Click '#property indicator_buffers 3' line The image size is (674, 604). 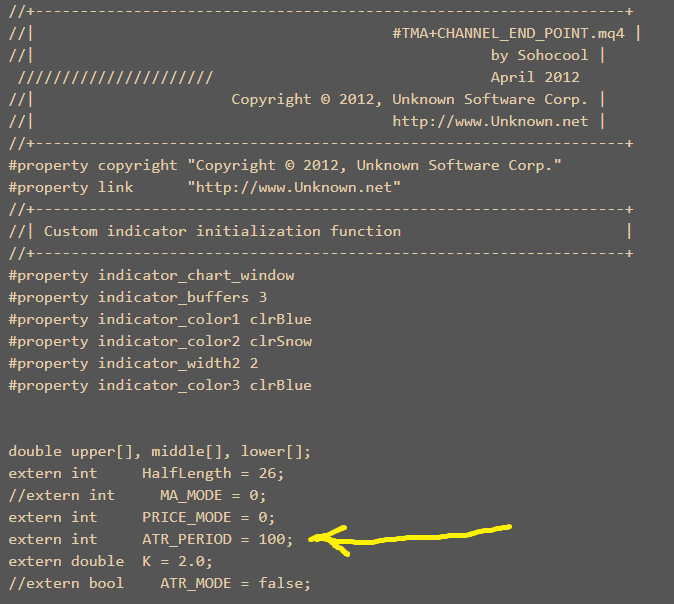138,297
